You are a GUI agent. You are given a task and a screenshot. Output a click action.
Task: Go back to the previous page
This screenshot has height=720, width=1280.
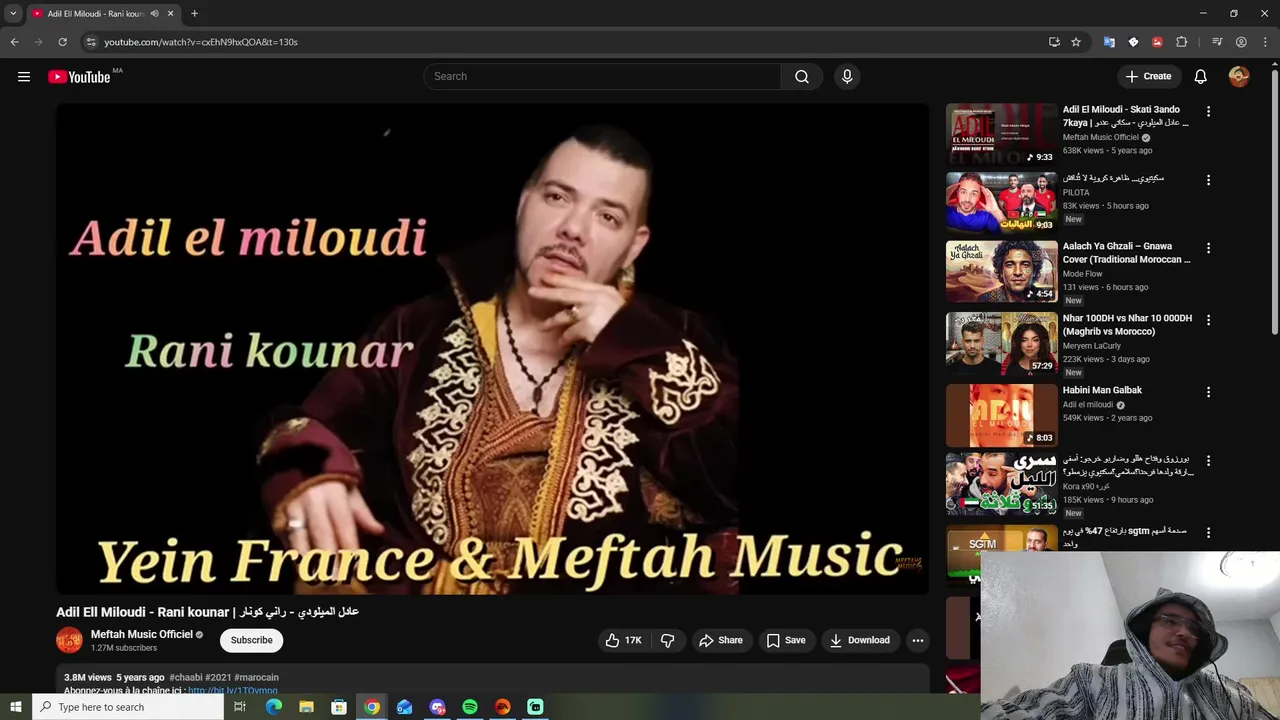point(14,42)
